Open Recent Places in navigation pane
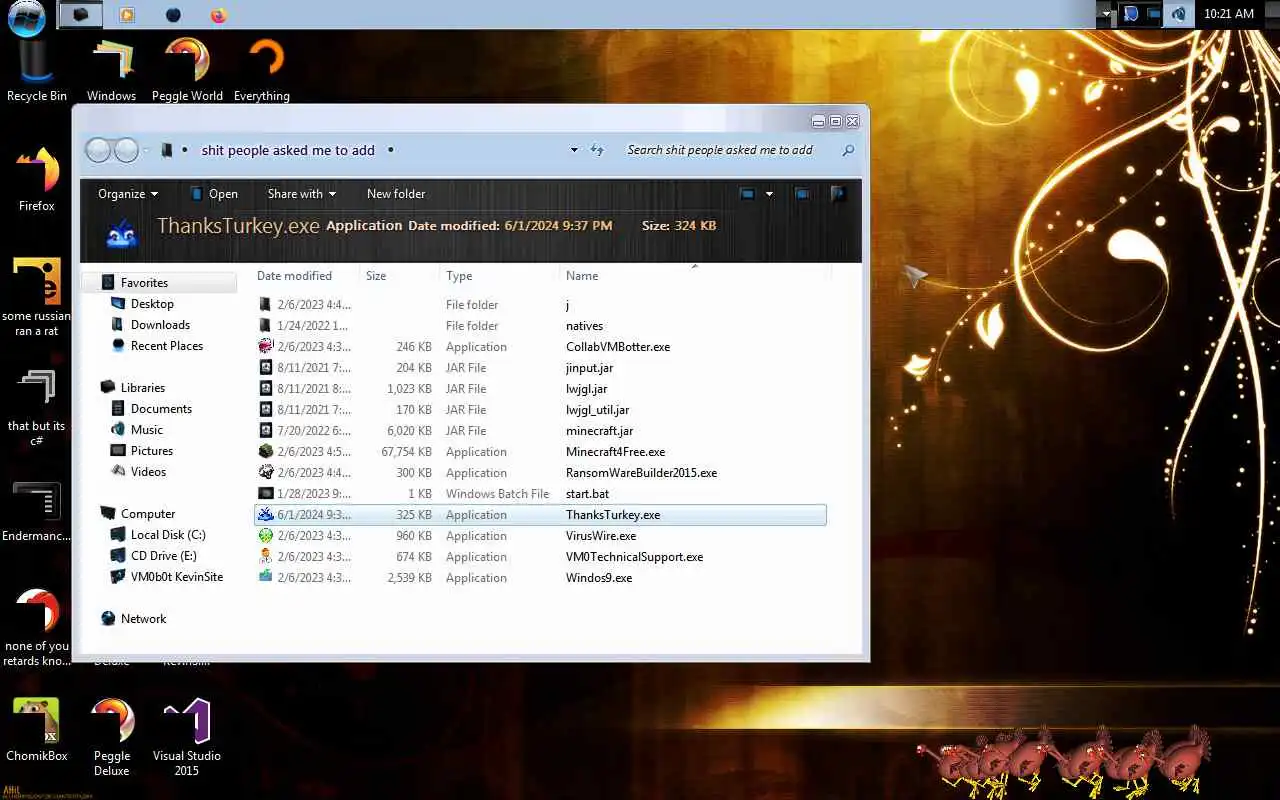Screen dimensions: 1280x800 point(166,346)
